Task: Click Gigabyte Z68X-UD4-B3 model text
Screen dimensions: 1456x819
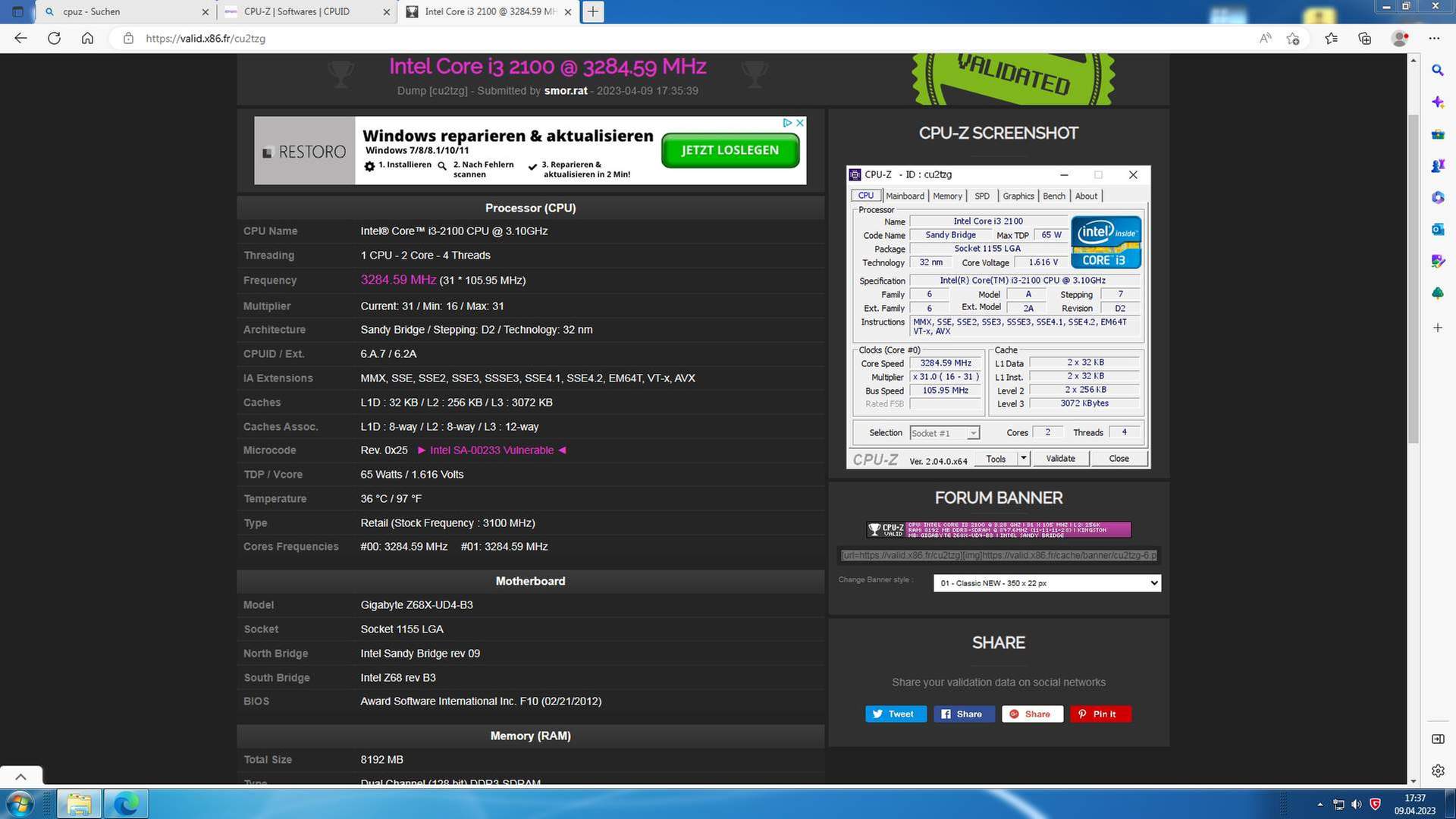Action: click(x=416, y=604)
